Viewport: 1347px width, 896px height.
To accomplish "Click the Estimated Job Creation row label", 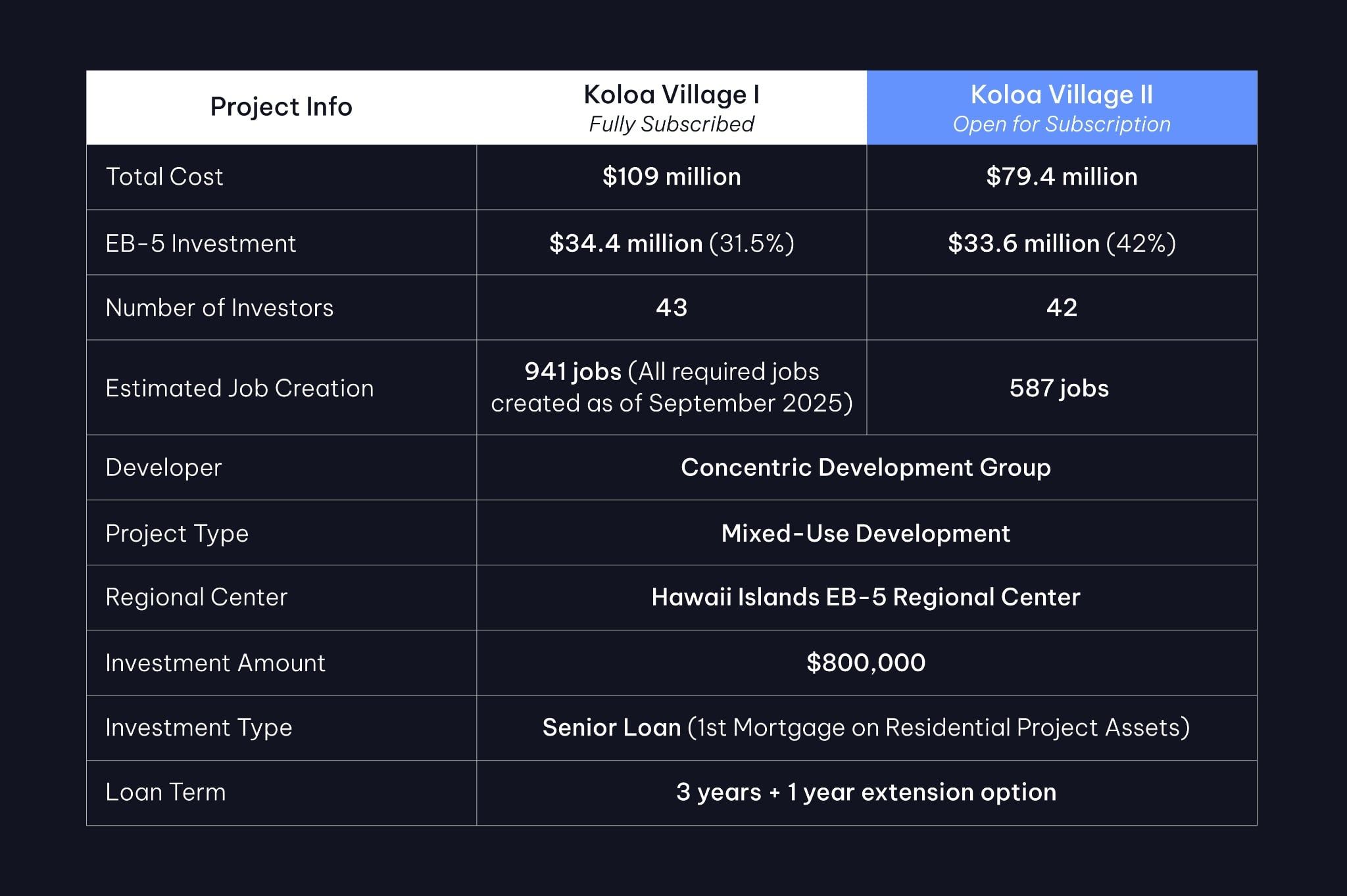I will click(239, 389).
